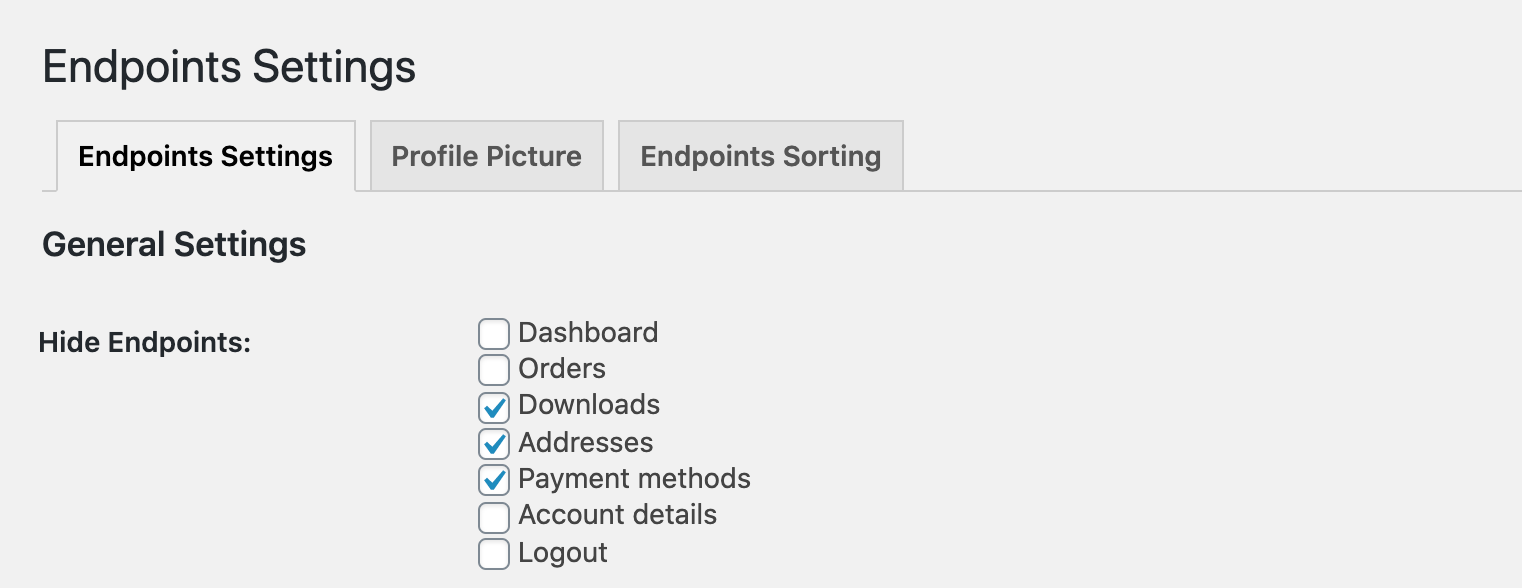Image resolution: width=1522 pixels, height=588 pixels.
Task: Click the Orders label next to its checkbox
Action: tap(560, 369)
